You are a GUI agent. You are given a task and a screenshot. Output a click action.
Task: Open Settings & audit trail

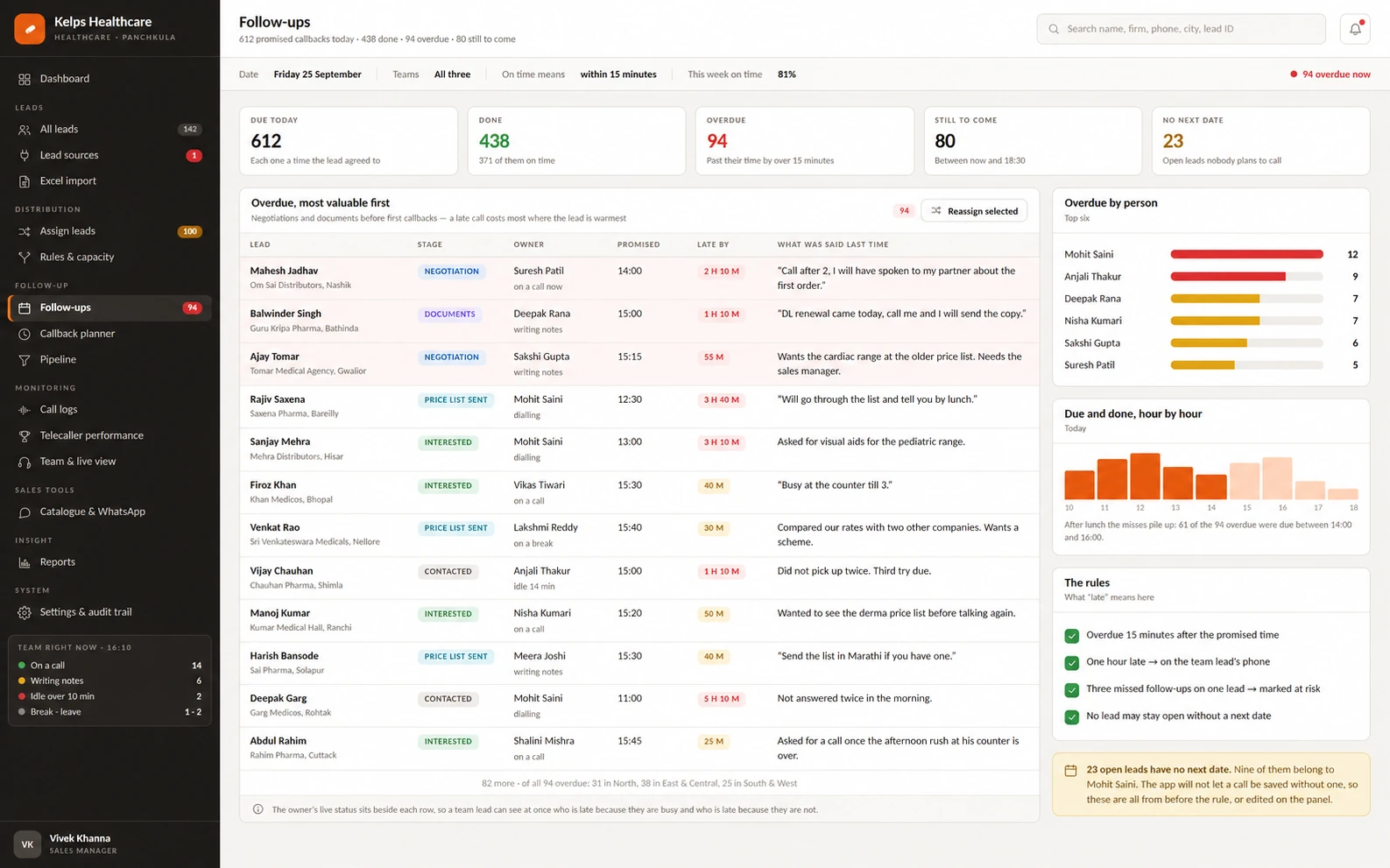pyautogui.click(x=109, y=612)
